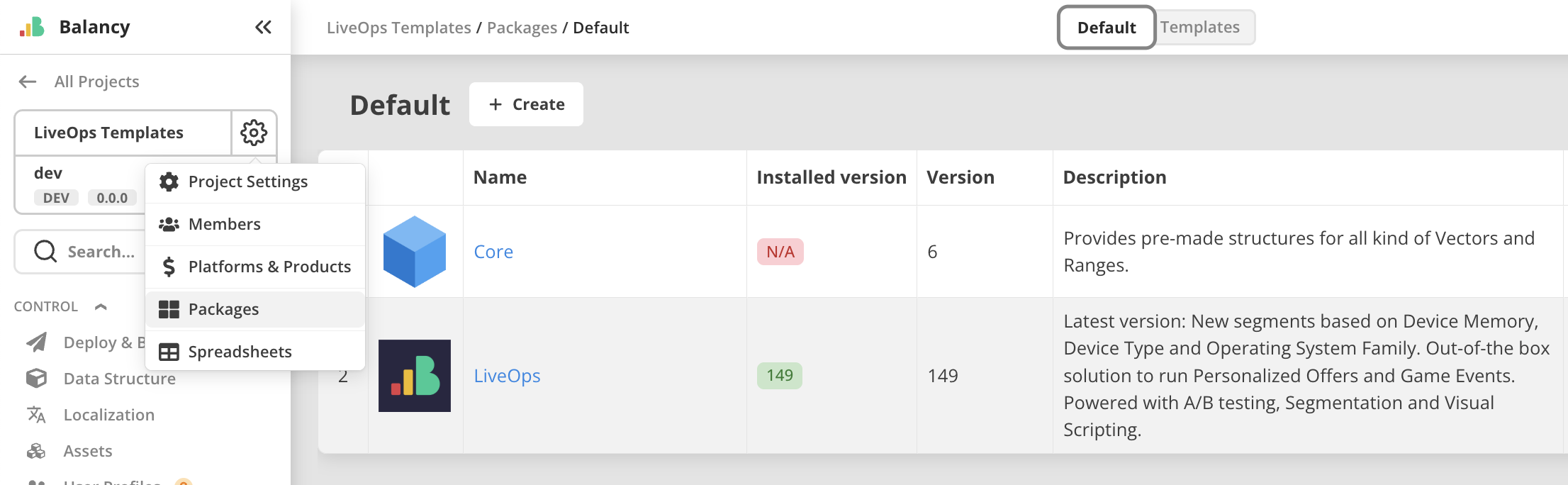Screen dimensions: 1568x485
Task: Open the Core package link
Action: [493, 252]
